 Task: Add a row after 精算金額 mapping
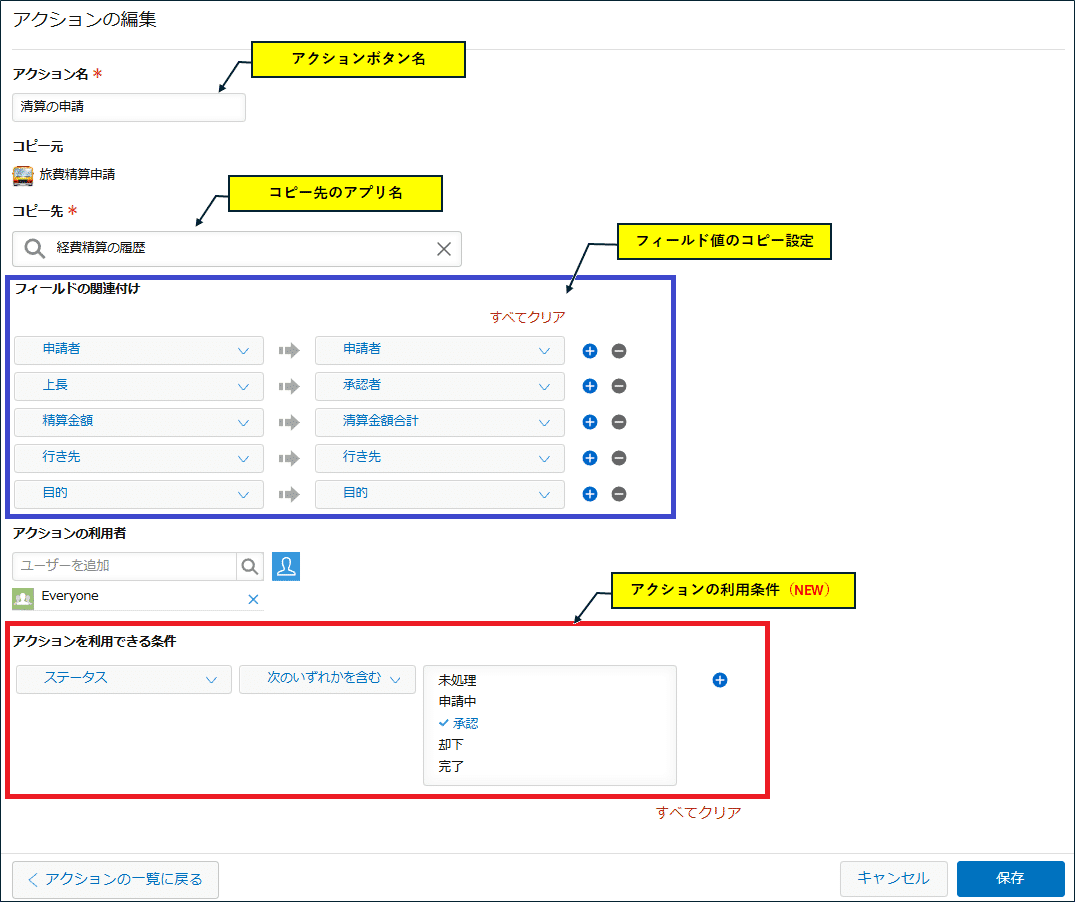[x=590, y=422]
